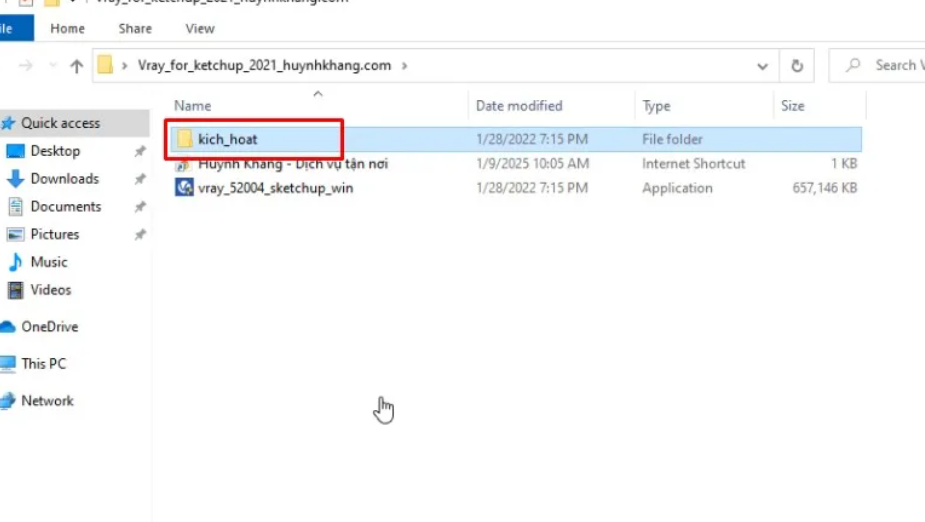Switch to the Home ribbon tab

[67, 29]
